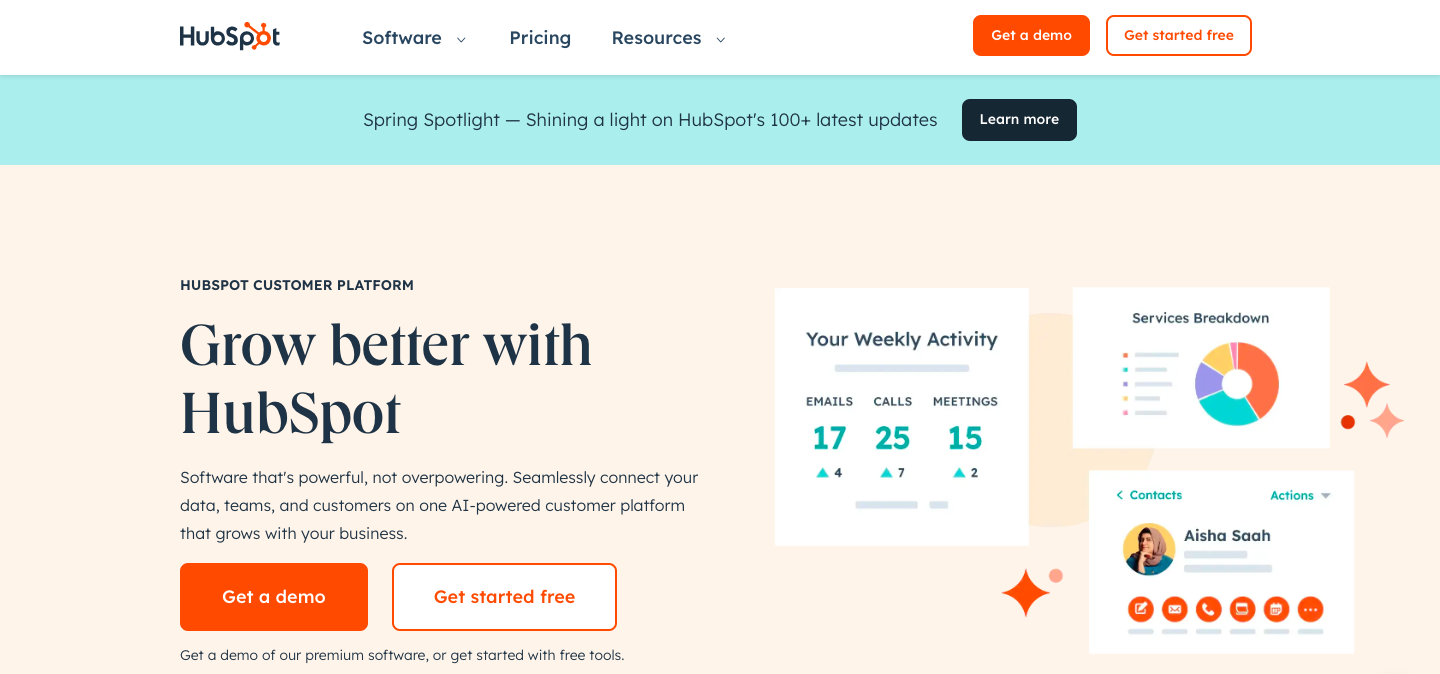Click the calendar meeting icon on contact card

tap(1276, 608)
